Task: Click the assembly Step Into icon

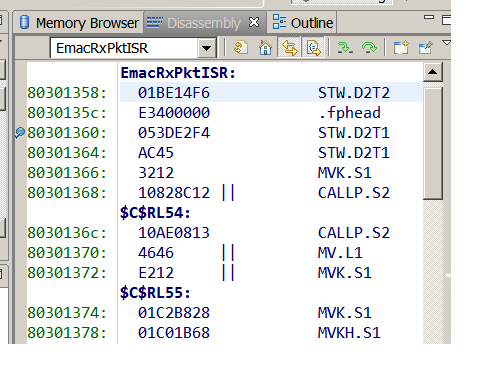Action: 345,48
